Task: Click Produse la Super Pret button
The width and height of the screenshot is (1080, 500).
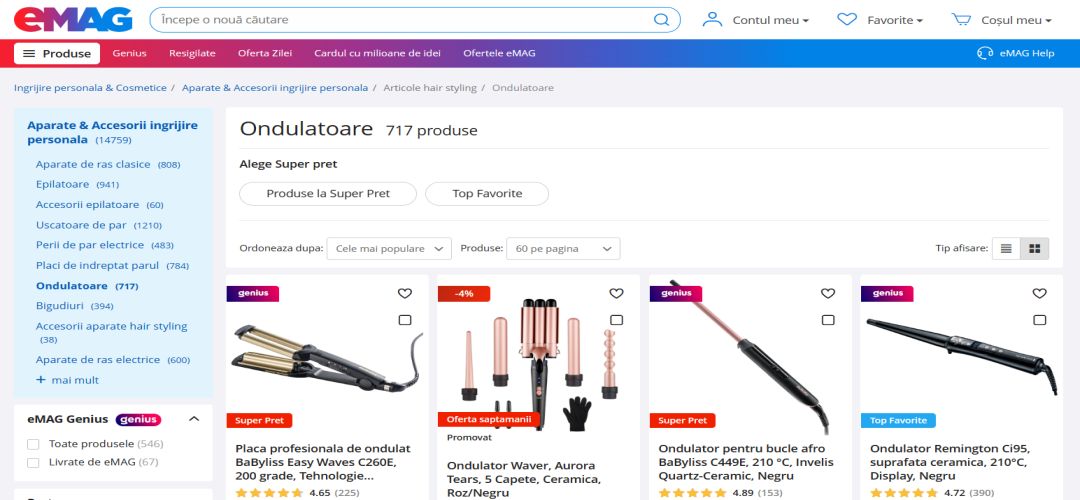Action: click(x=328, y=194)
